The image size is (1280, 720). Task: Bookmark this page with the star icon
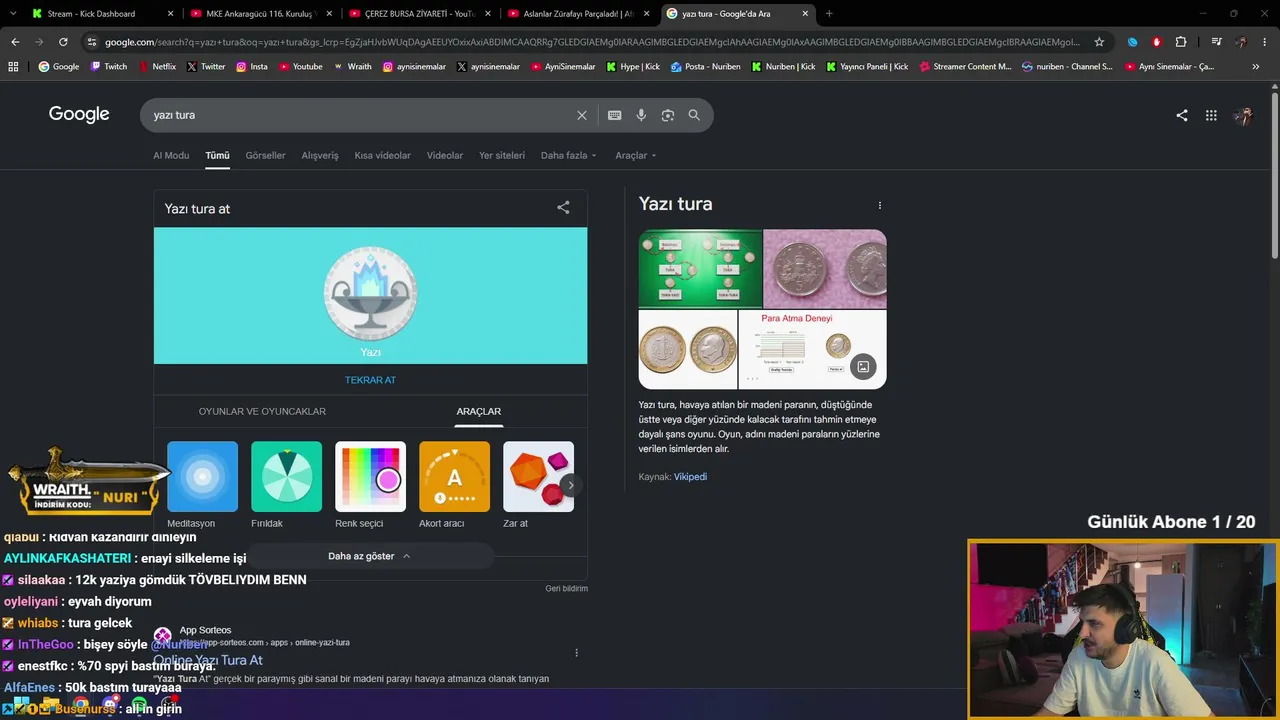tap(1099, 42)
